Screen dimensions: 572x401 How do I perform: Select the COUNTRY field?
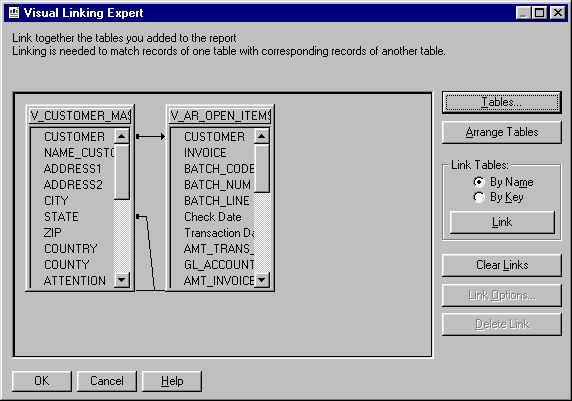pos(70,248)
